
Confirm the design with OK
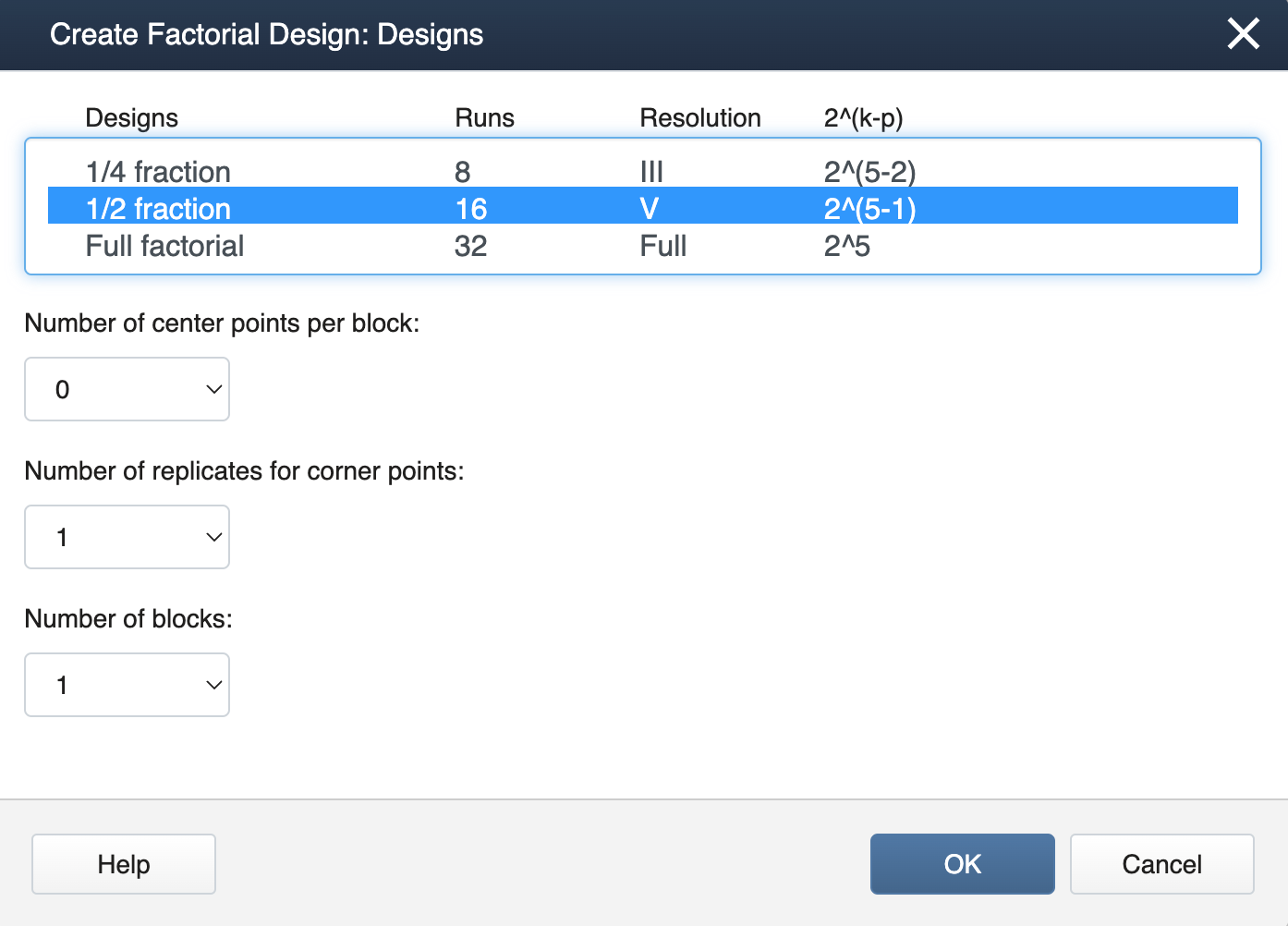tap(962, 864)
